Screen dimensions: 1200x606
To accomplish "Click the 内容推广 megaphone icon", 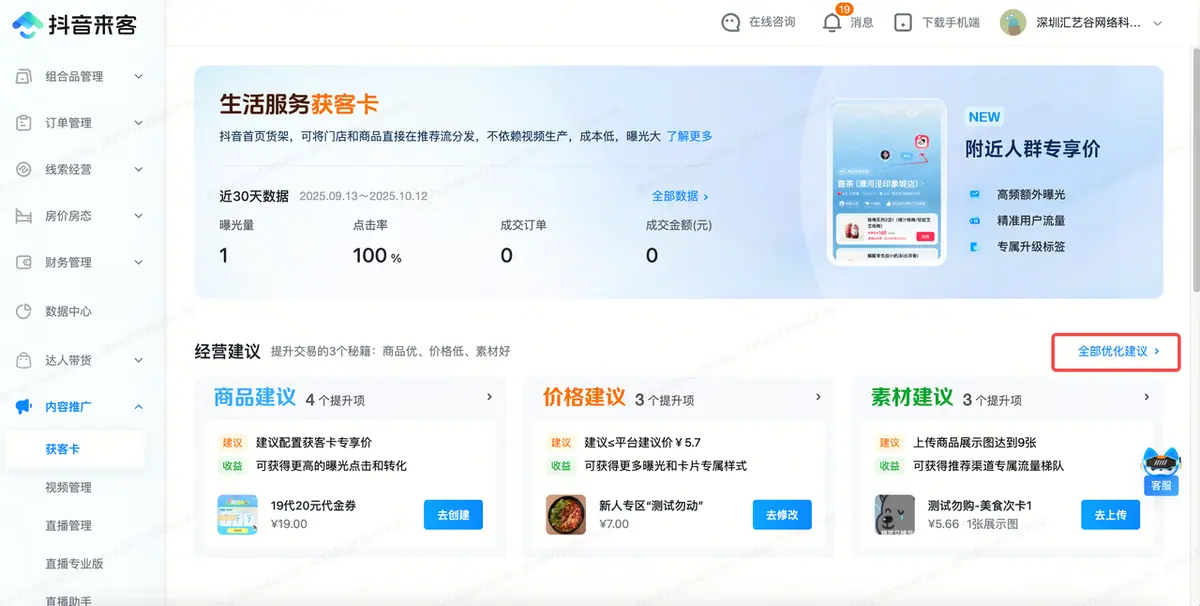I will [x=24, y=407].
